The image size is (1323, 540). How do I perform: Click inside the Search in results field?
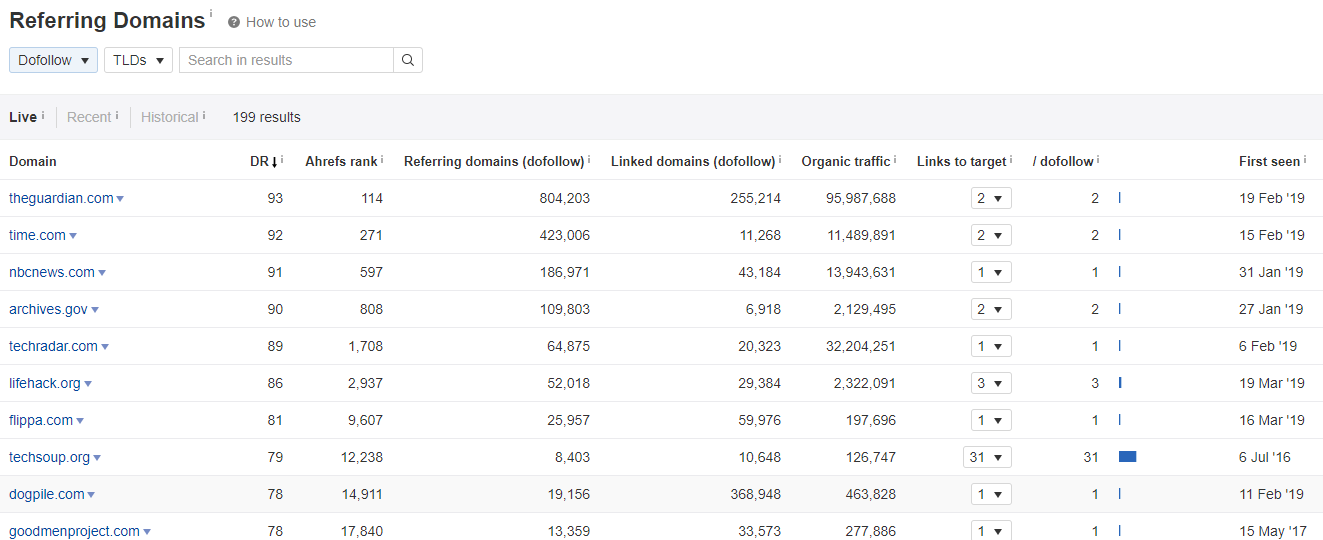pos(286,60)
